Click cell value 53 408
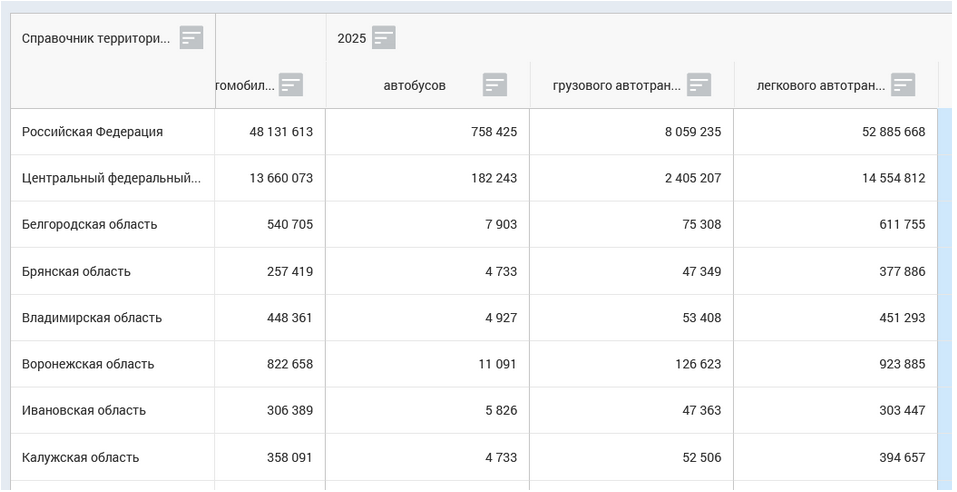 click(702, 318)
